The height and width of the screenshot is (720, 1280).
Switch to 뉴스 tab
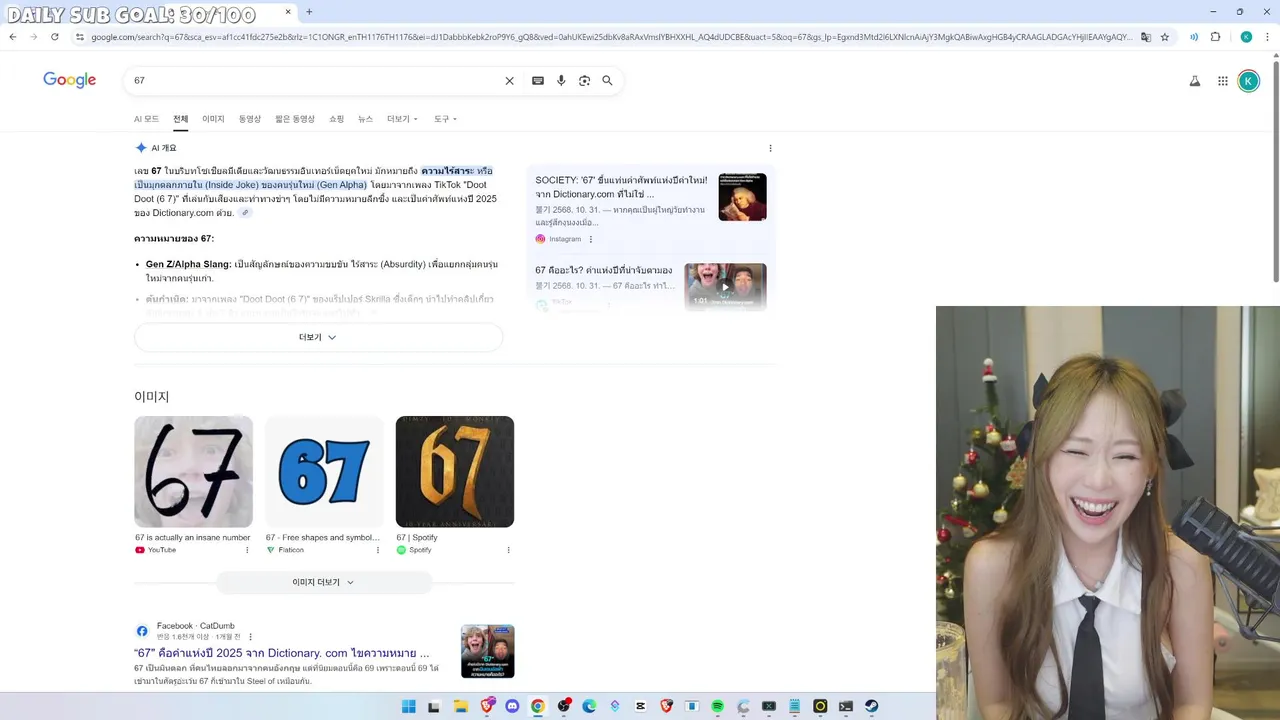(365, 119)
